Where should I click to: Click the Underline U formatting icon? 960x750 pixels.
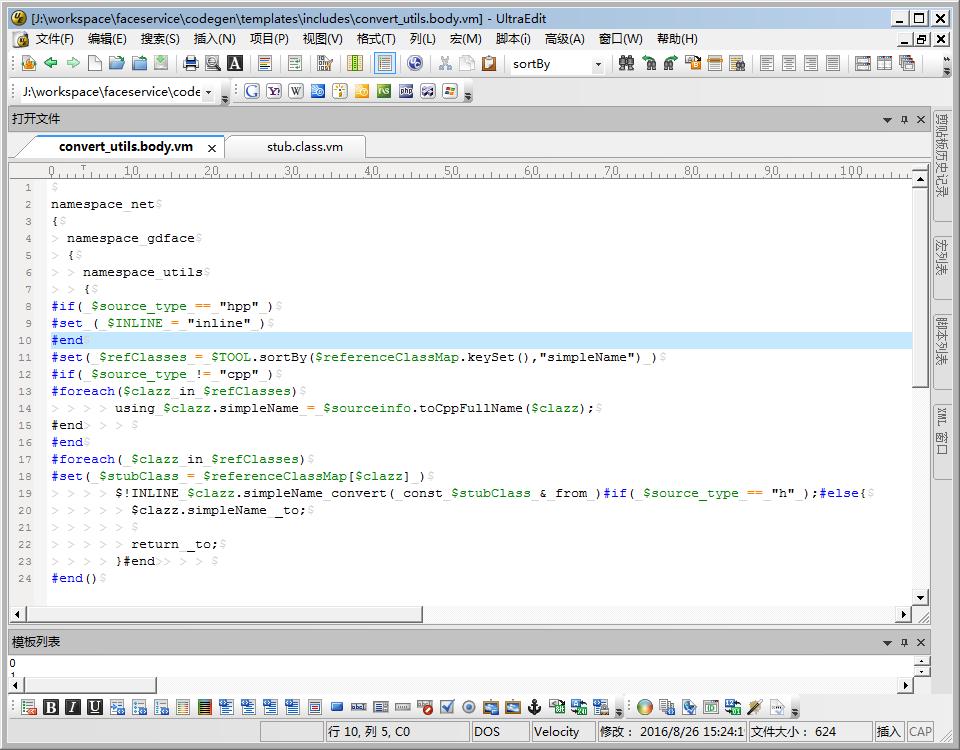(94, 707)
